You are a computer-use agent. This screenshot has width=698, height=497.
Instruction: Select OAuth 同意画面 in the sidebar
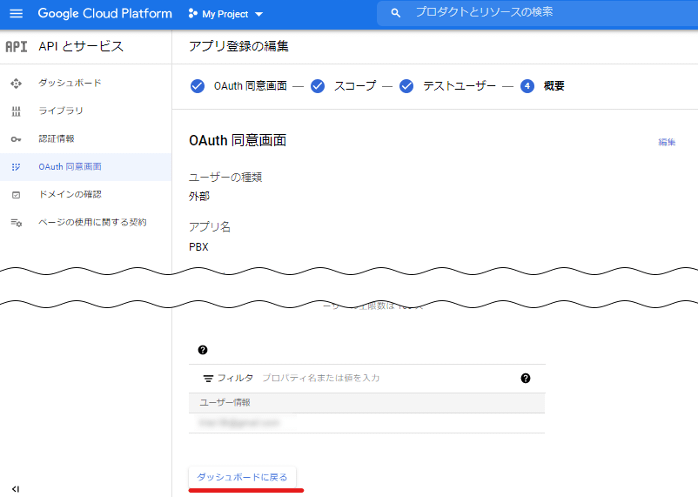pos(70,167)
